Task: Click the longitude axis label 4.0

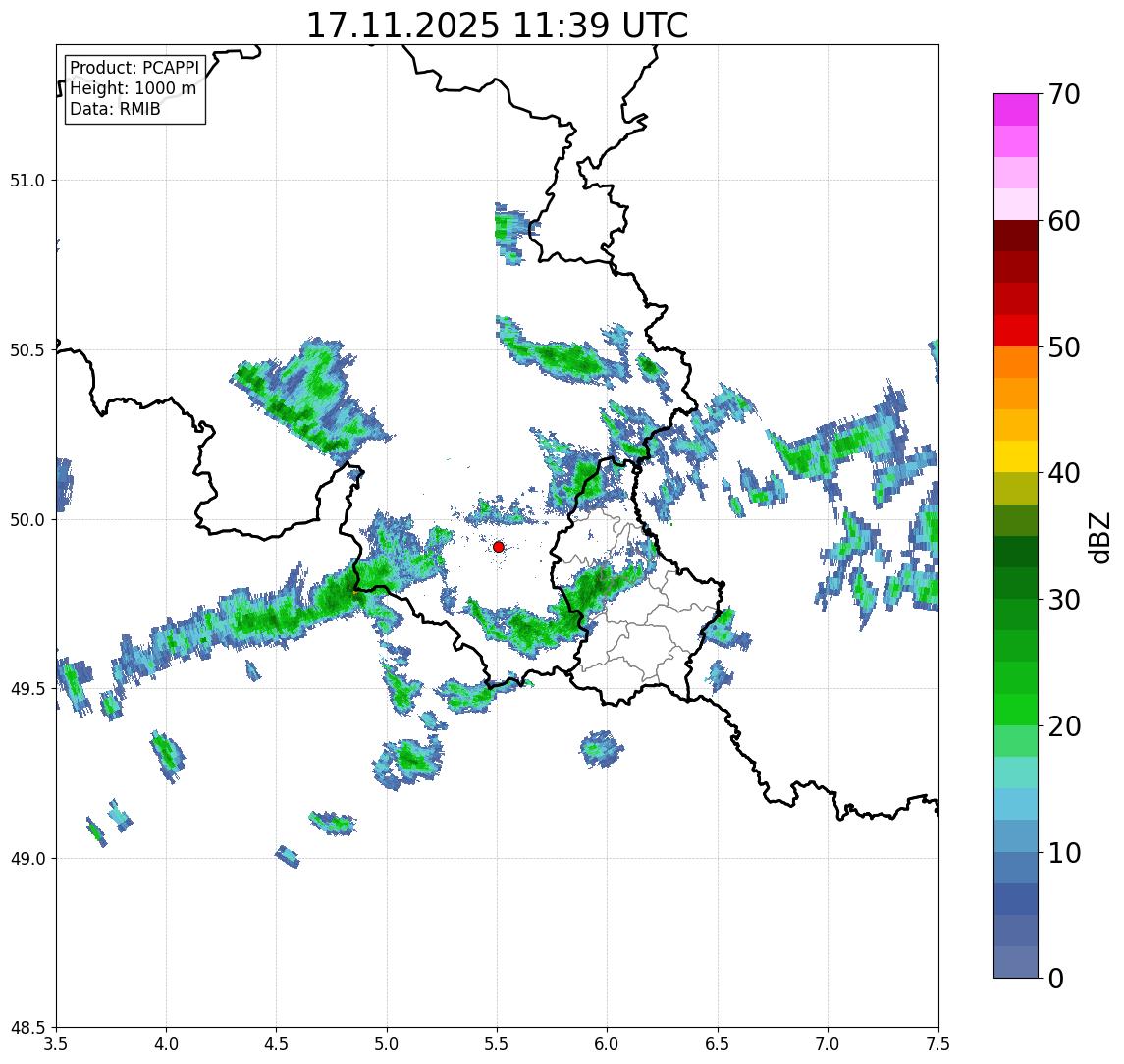Action: tap(166, 1044)
